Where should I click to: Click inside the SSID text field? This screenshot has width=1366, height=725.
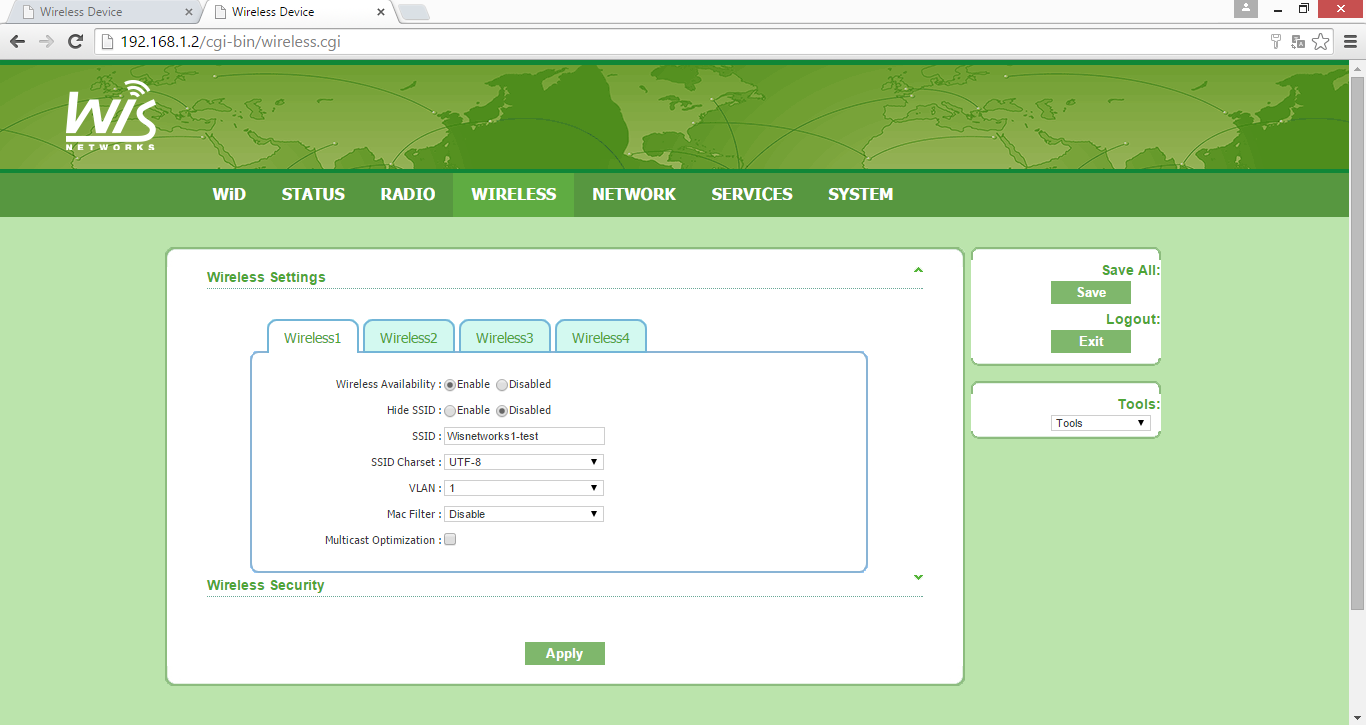tap(524, 436)
